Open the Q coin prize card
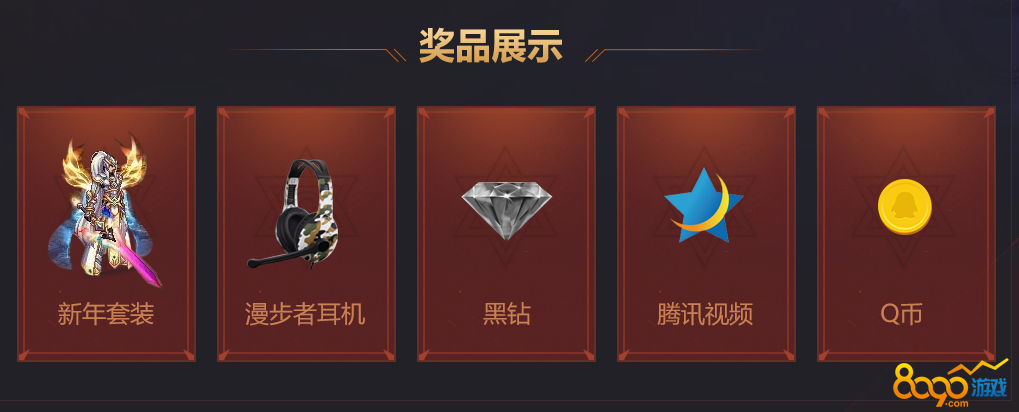The width and height of the screenshot is (1019, 412). [x=907, y=234]
